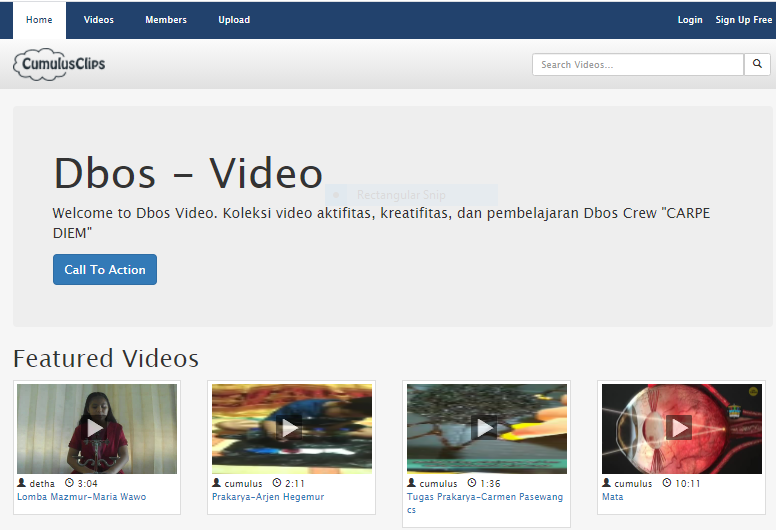Click the CumulusClips cloud logo
This screenshot has width=776, height=530.
(x=60, y=65)
